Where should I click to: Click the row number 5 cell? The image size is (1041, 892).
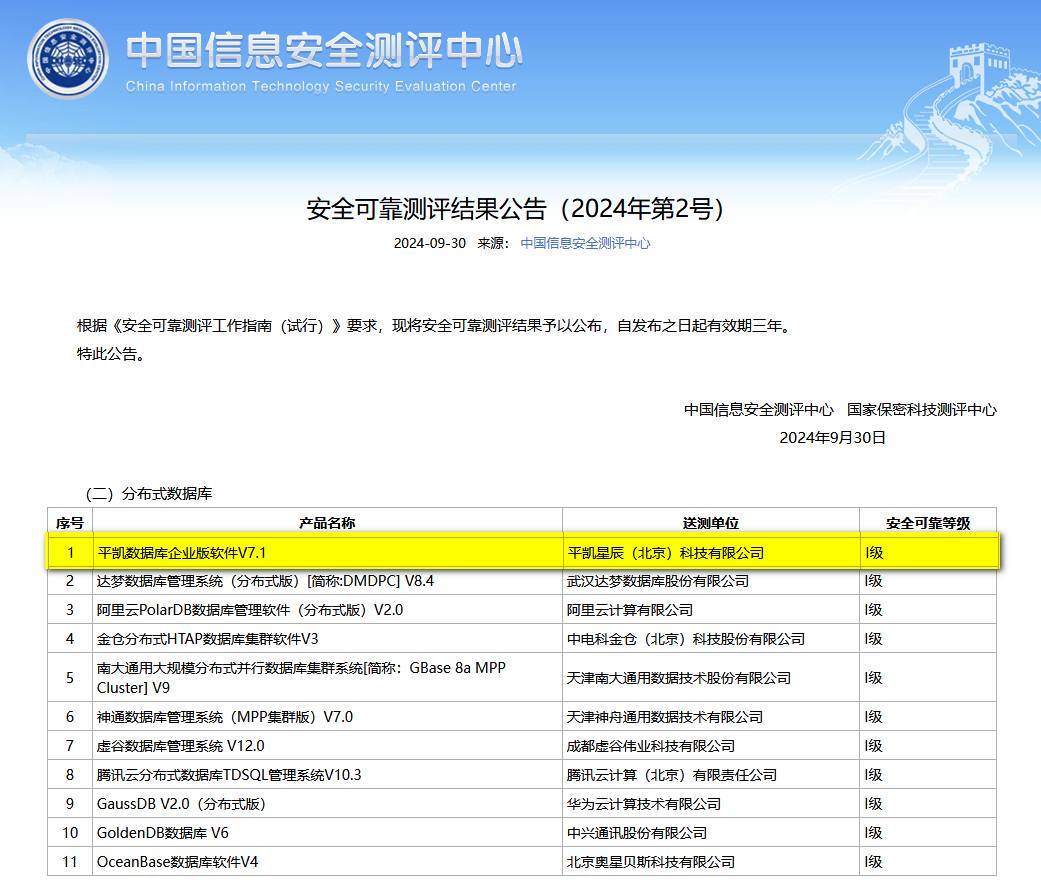click(x=70, y=678)
